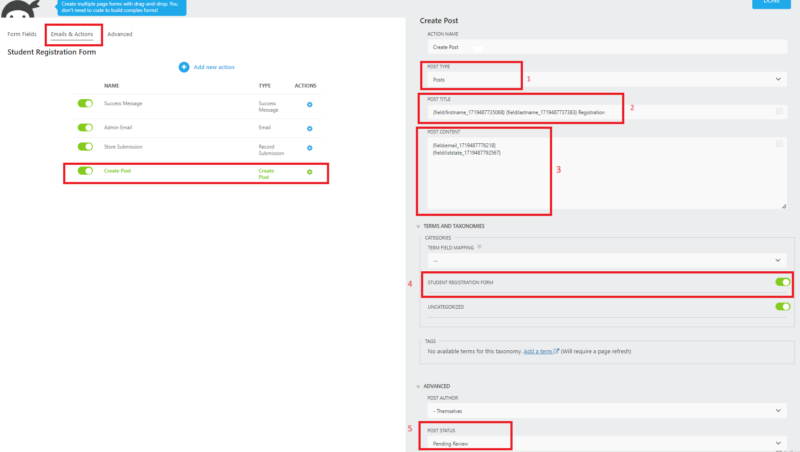The width and height of the screenshot is (800, 452).
Task: Switch to the Emails & Actions tab
Action: click(72, 34)
